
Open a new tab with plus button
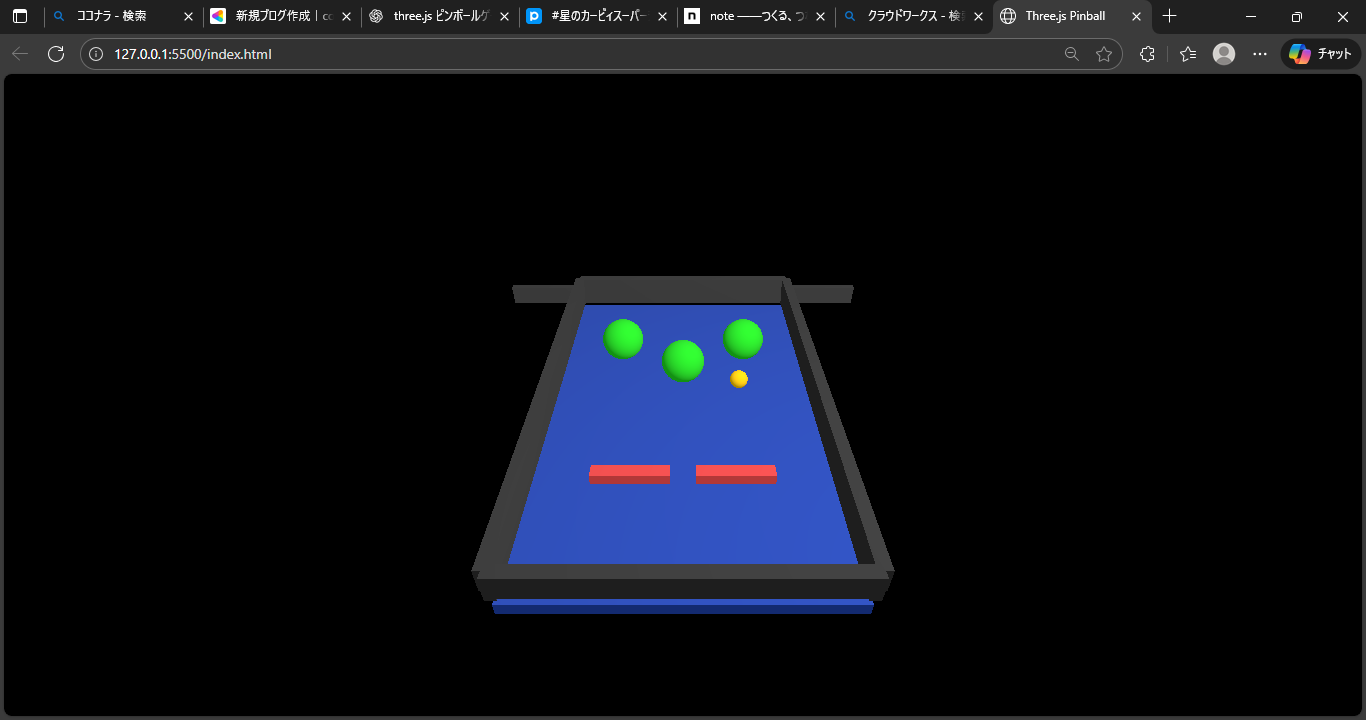tap(1170, 16)
